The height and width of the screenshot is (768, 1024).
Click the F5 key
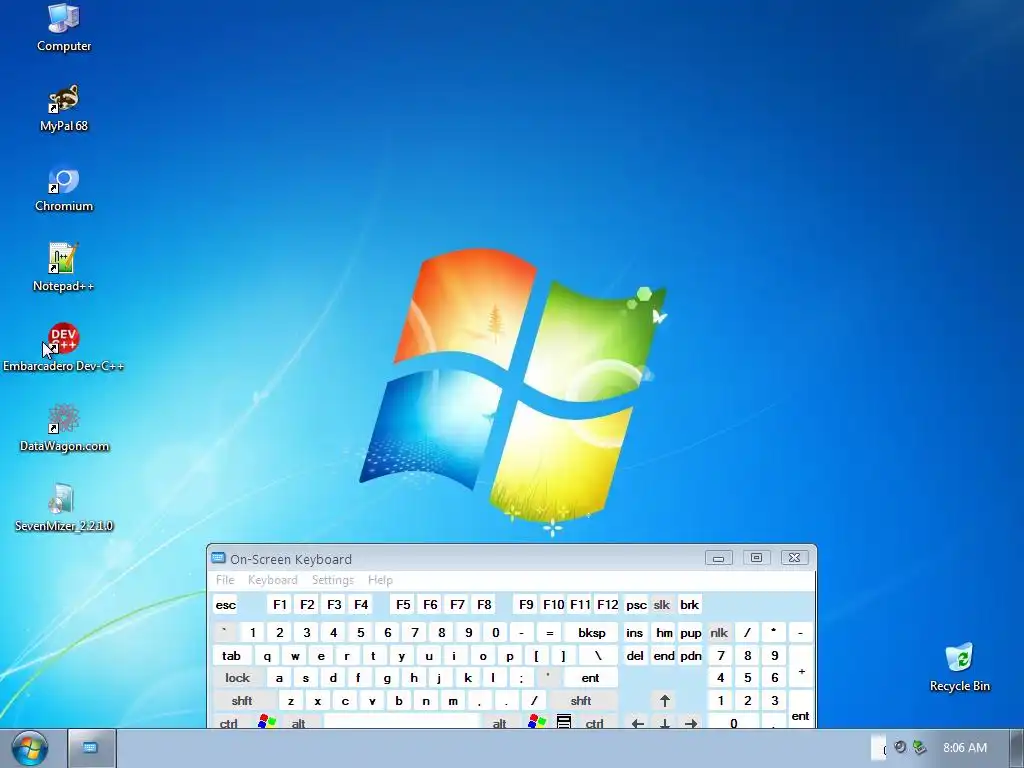[x=403, y=605]
